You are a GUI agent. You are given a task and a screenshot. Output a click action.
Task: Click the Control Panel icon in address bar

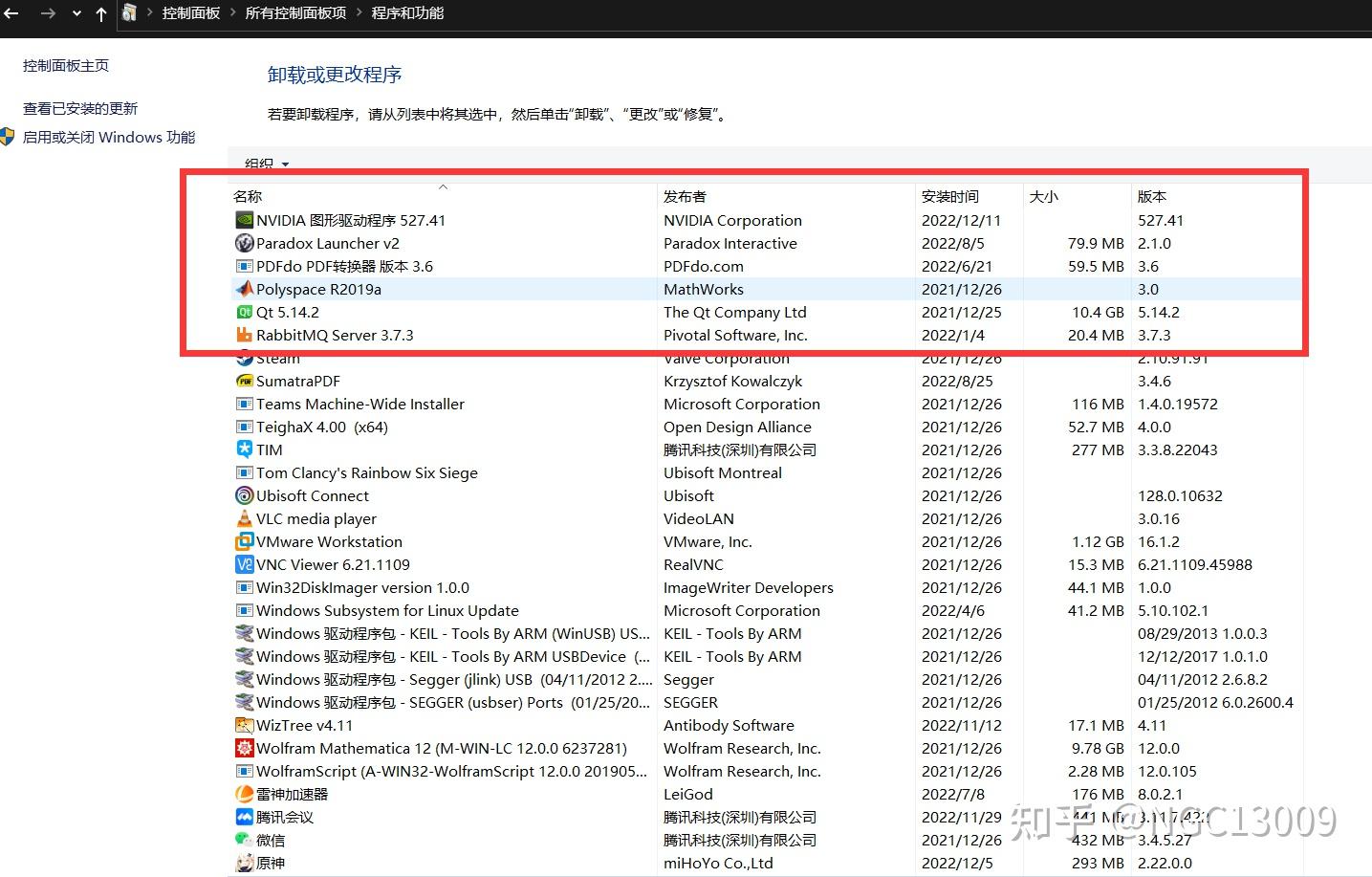(129, 12)
